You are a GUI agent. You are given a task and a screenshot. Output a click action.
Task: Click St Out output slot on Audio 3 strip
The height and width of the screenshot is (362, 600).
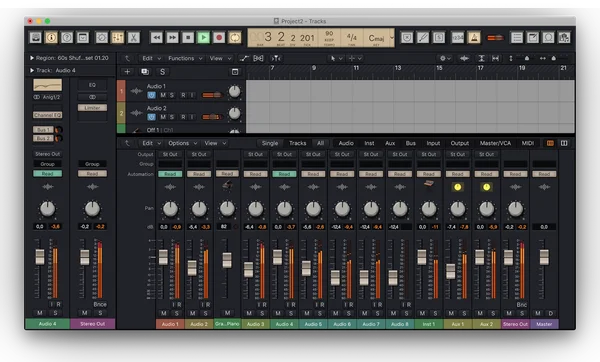click(x=255, y=154)
